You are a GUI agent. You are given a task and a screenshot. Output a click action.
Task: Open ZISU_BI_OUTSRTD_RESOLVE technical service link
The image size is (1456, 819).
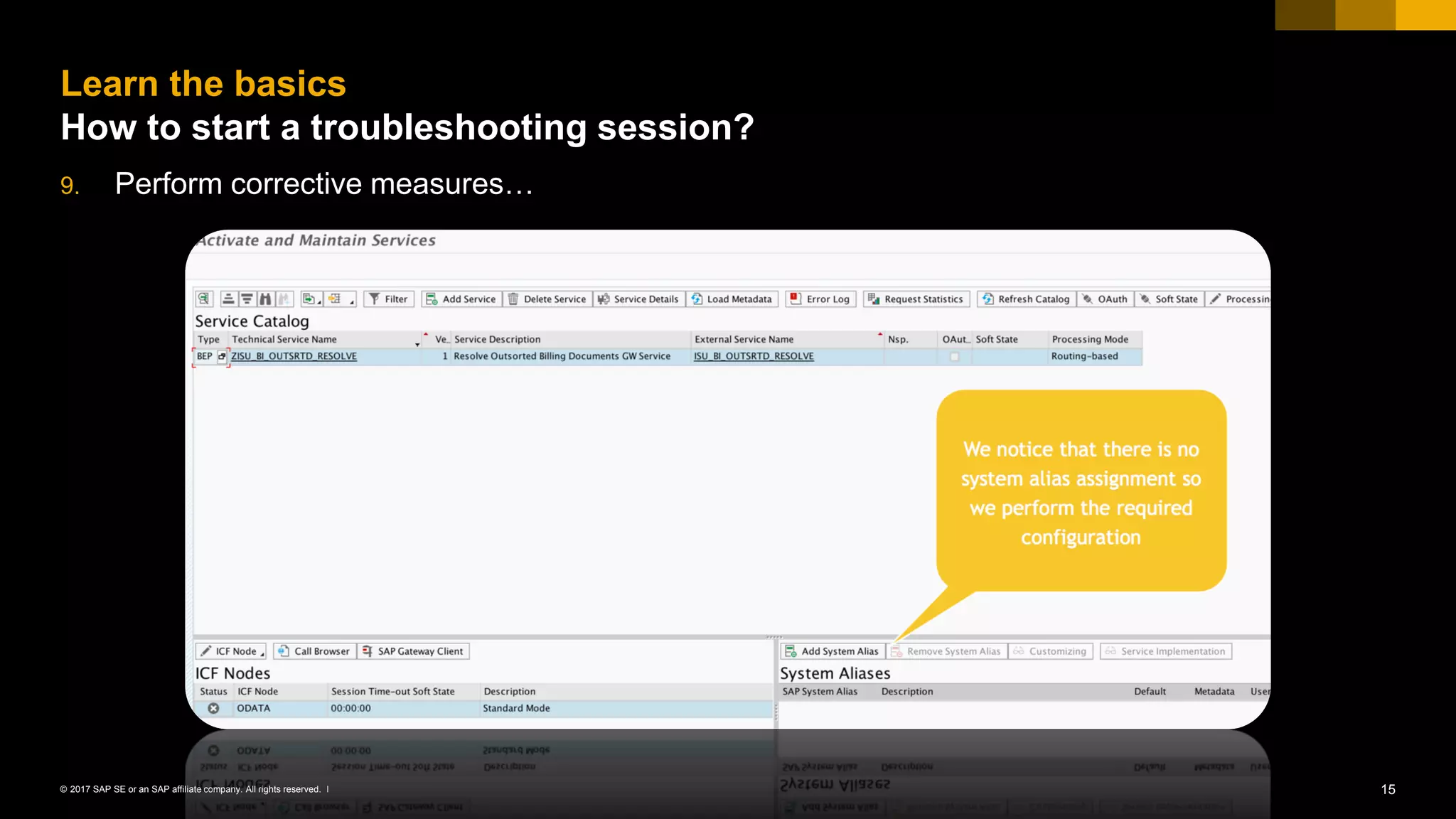pos(294,356)
